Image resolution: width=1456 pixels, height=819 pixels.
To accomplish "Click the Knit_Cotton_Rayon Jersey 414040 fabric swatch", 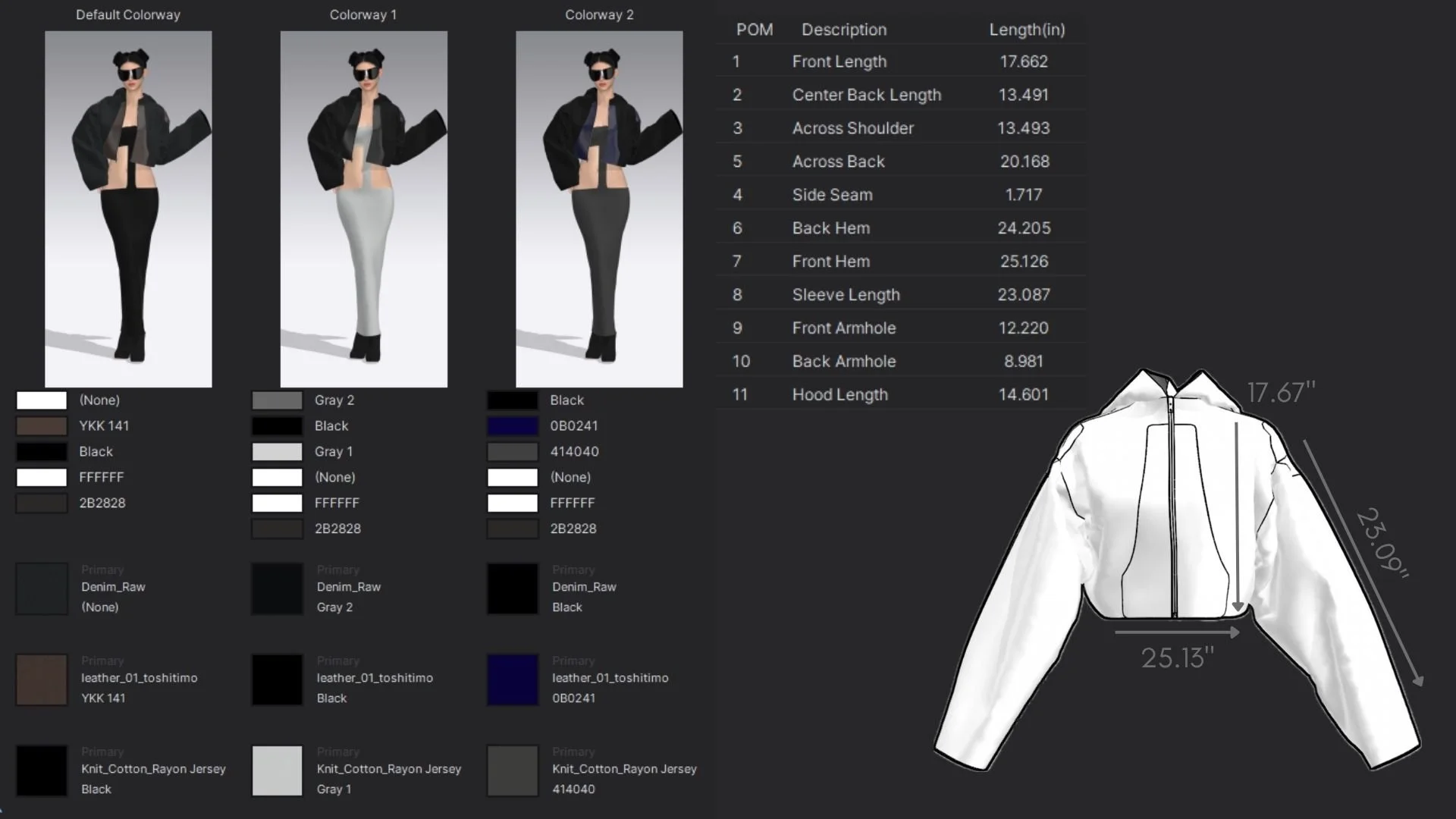I will pyautogui.click(x=513, y=770).
